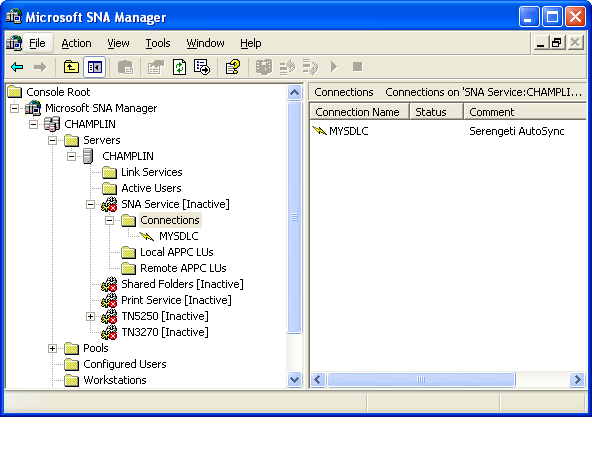Open the Action menu
592x458 pixels.
[76, 43]
